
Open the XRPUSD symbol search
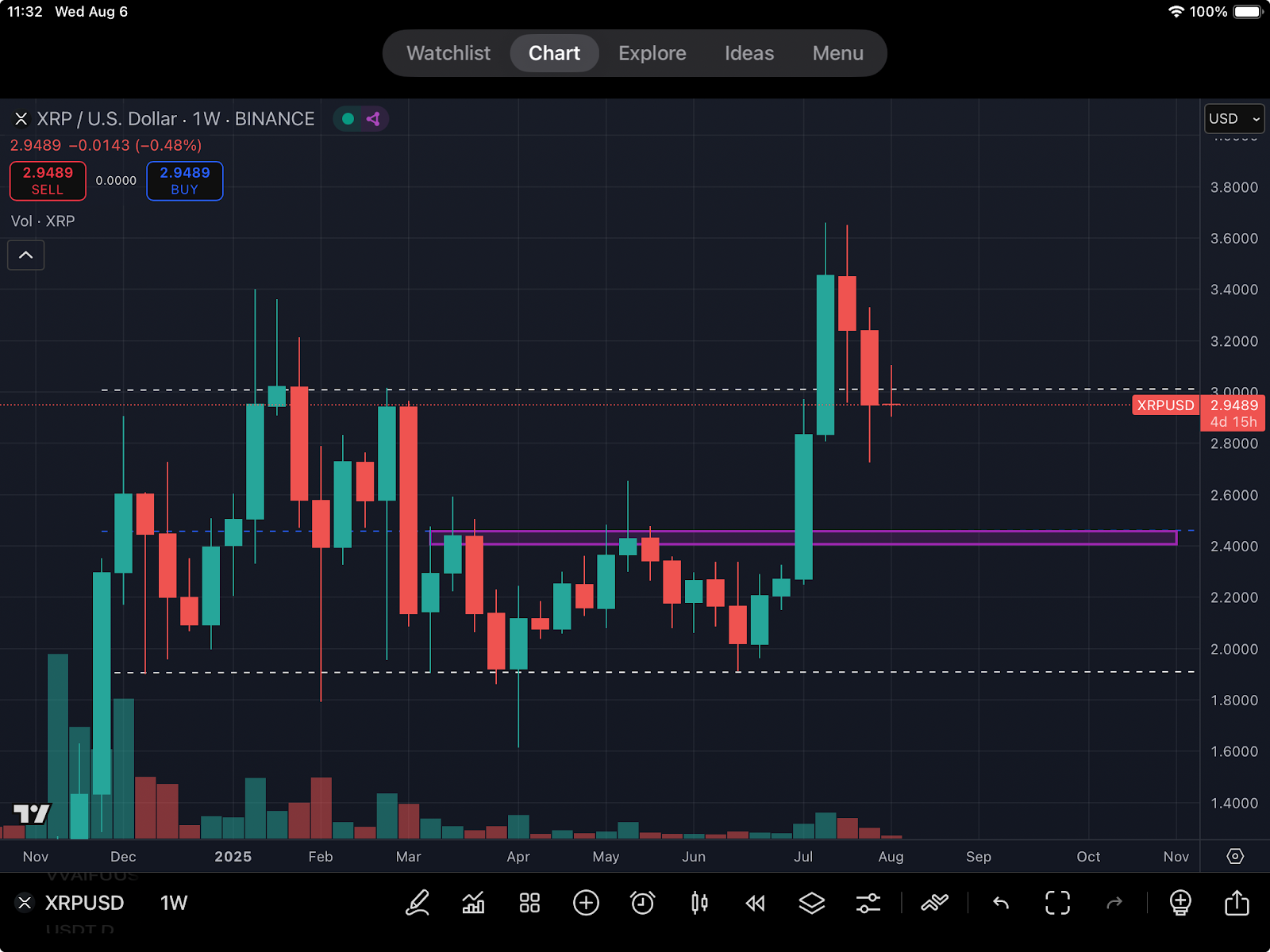[84, 903]
